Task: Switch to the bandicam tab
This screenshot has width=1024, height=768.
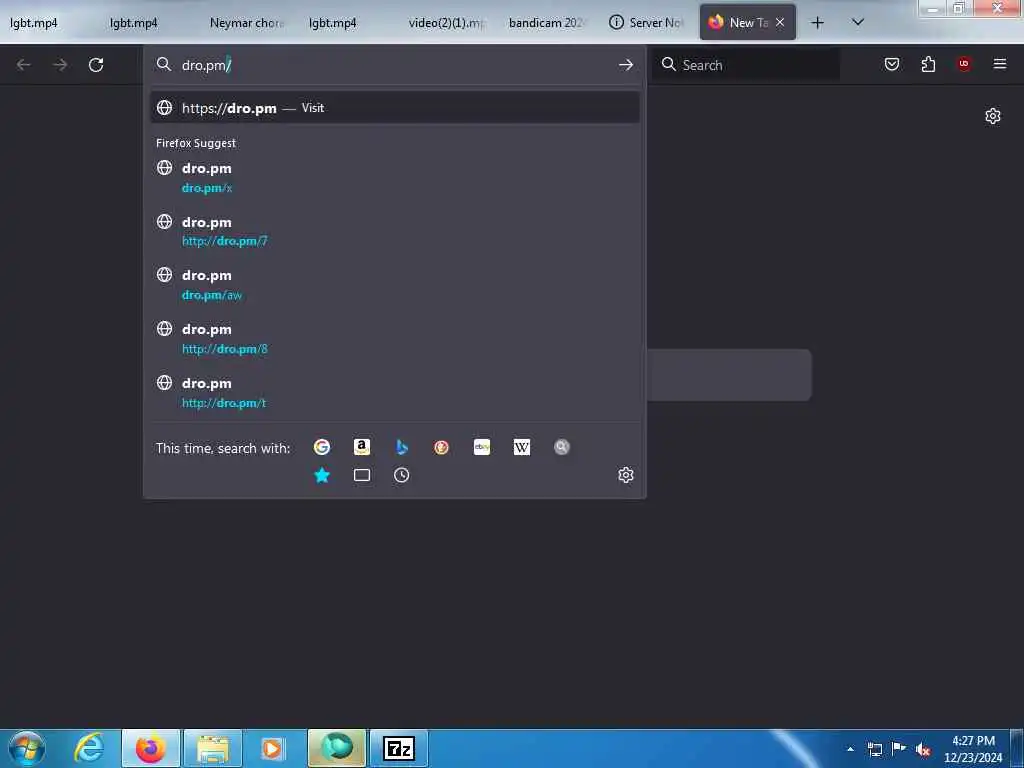Action: tap(546, 23)
